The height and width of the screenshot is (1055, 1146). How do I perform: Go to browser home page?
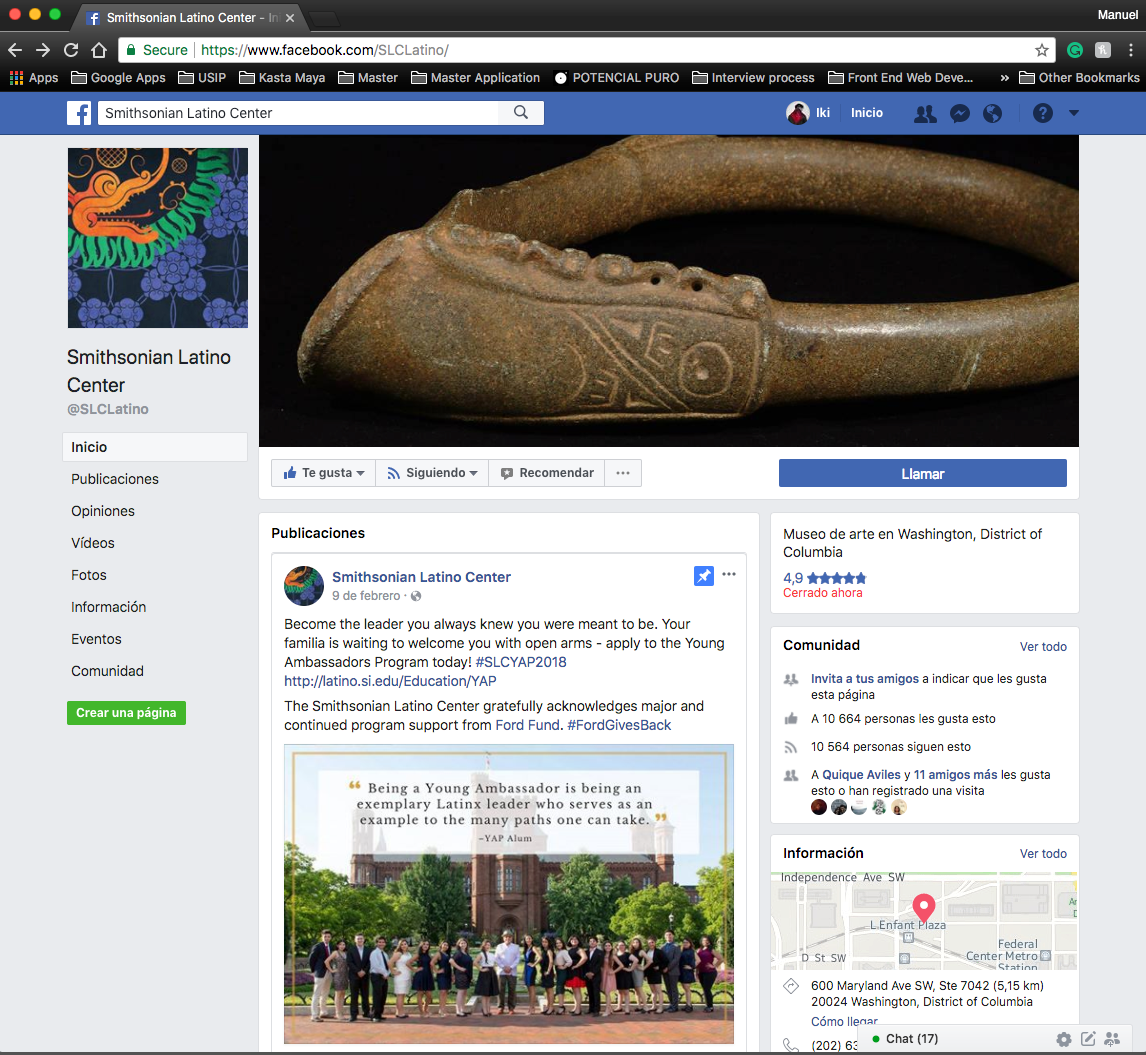tap(99, 50)
